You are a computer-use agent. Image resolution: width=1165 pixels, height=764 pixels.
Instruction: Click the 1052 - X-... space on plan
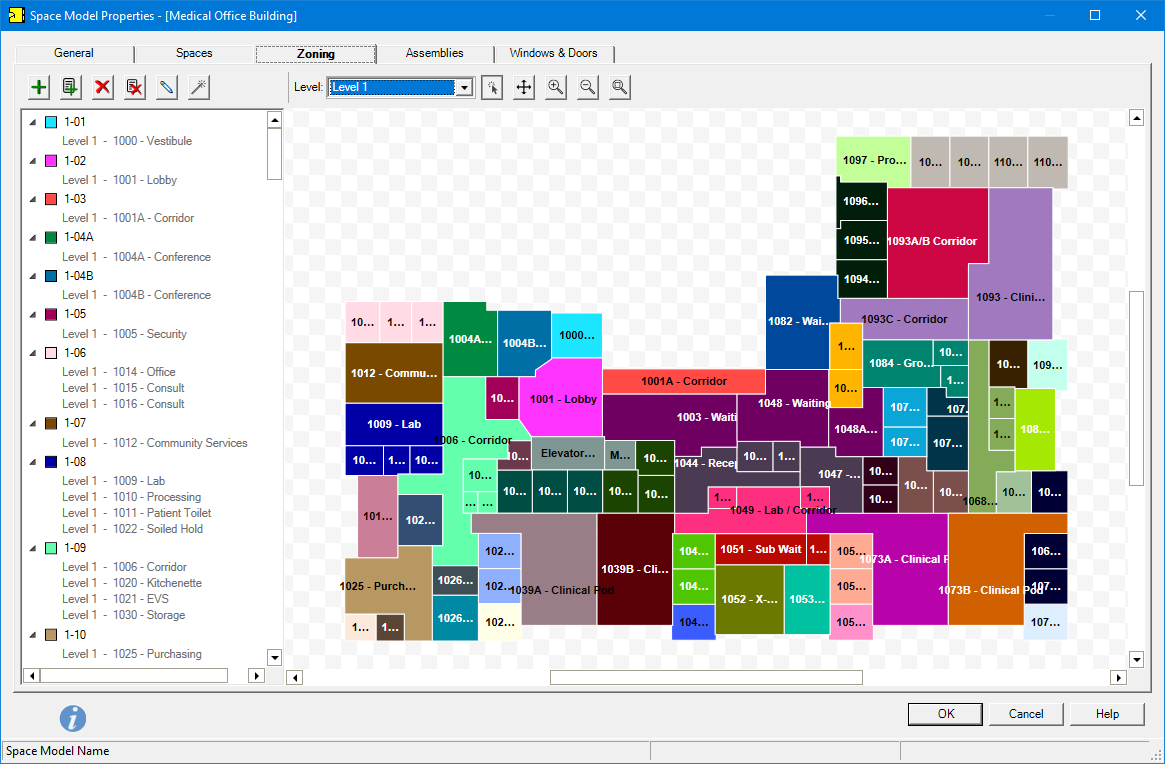click(x=749, y=599)
